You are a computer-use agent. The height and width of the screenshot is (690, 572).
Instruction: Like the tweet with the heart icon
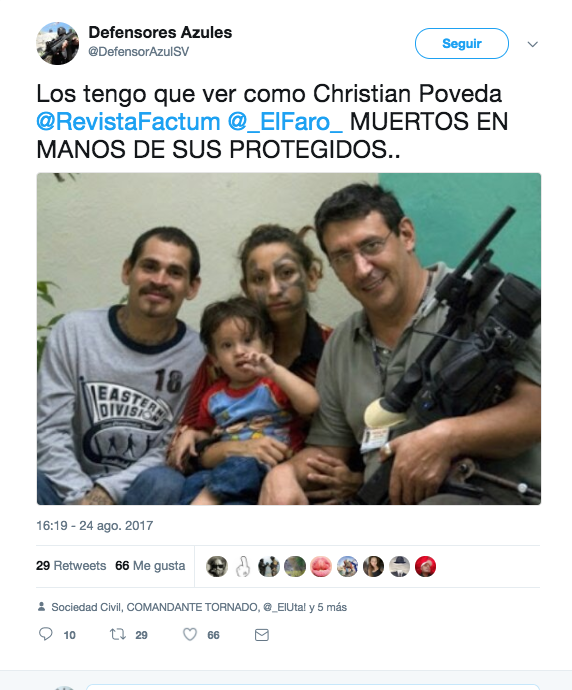(190, 634)
